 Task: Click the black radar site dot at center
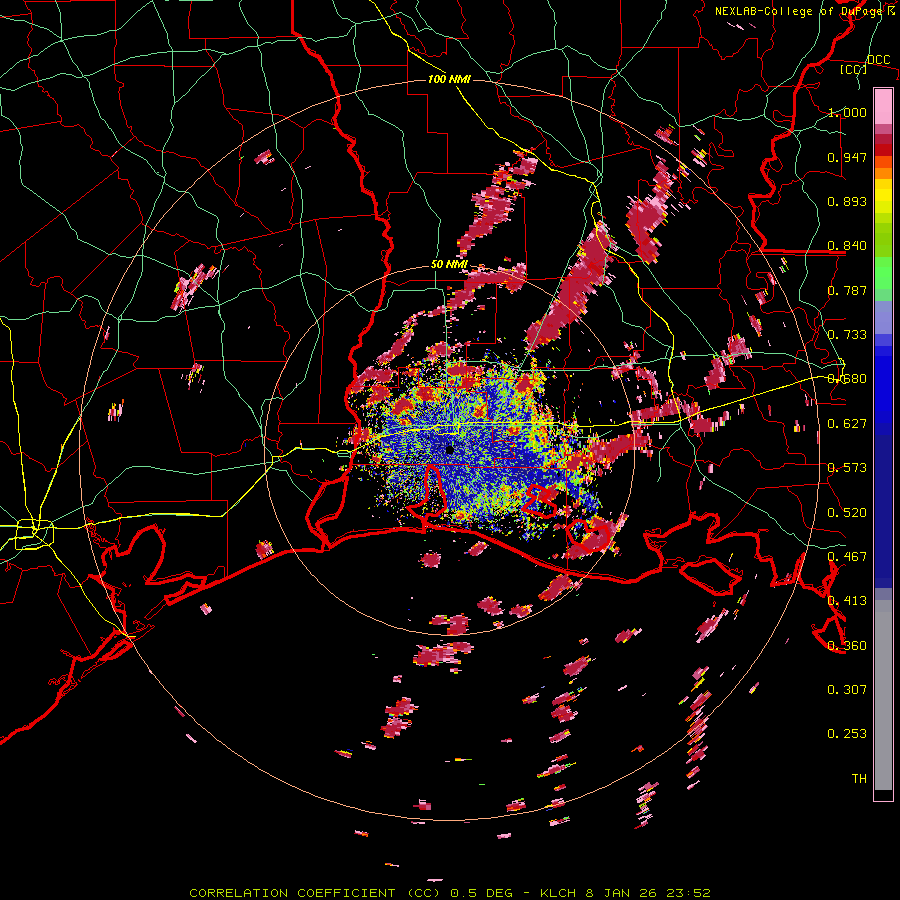(449, 449)
